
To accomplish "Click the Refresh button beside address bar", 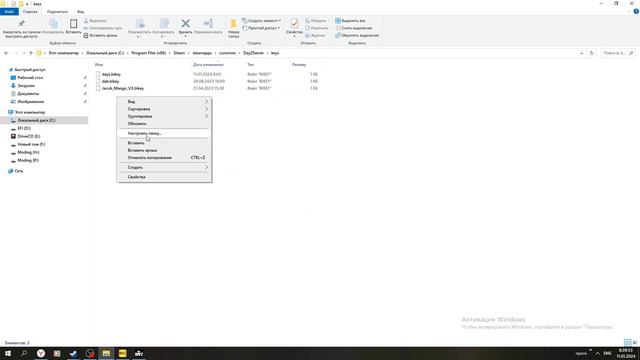I will 591,53.
